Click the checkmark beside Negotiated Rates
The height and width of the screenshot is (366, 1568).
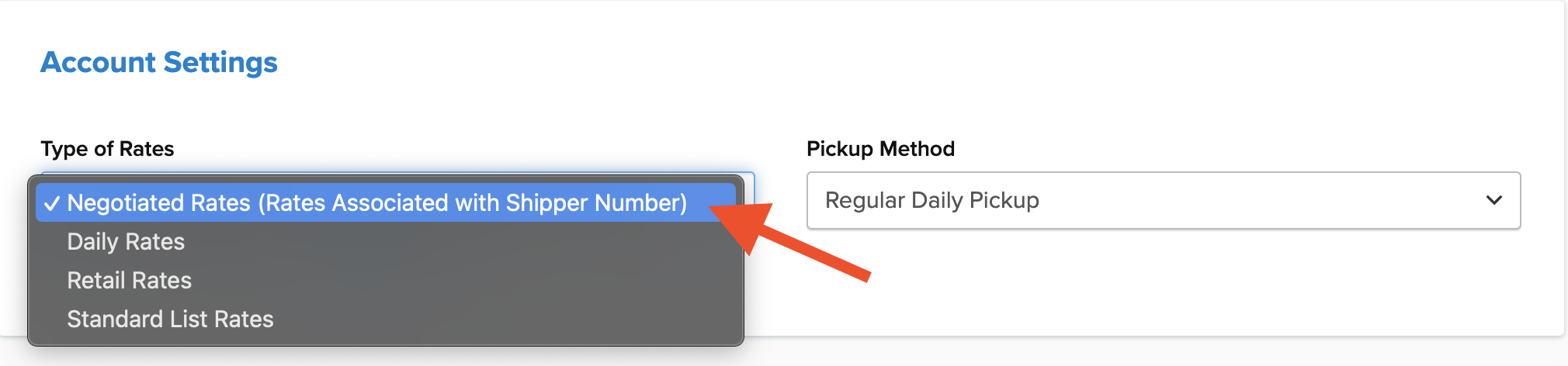(52, 203)
